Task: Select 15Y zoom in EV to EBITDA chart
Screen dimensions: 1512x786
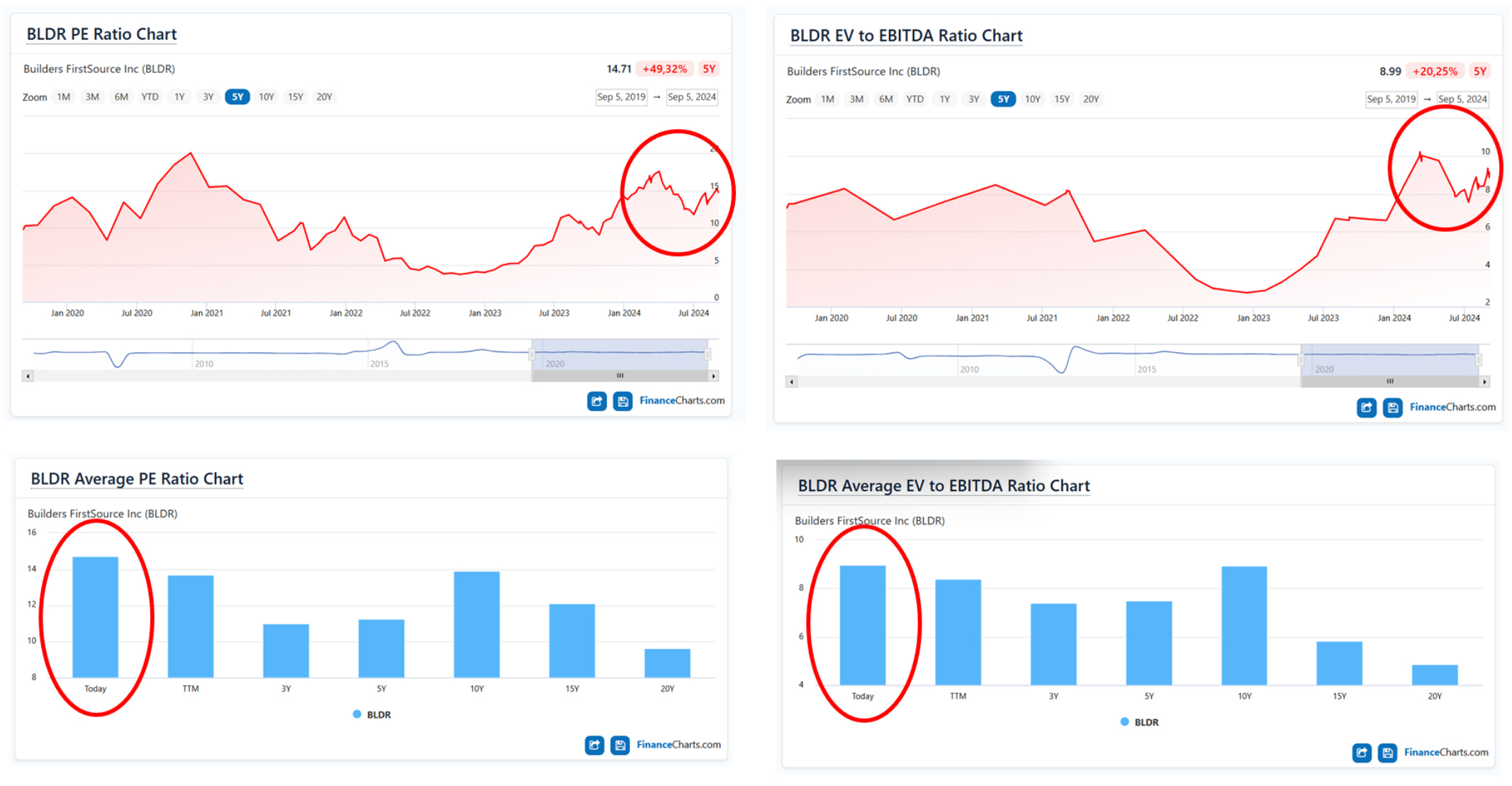Action: pos(1062,99)
